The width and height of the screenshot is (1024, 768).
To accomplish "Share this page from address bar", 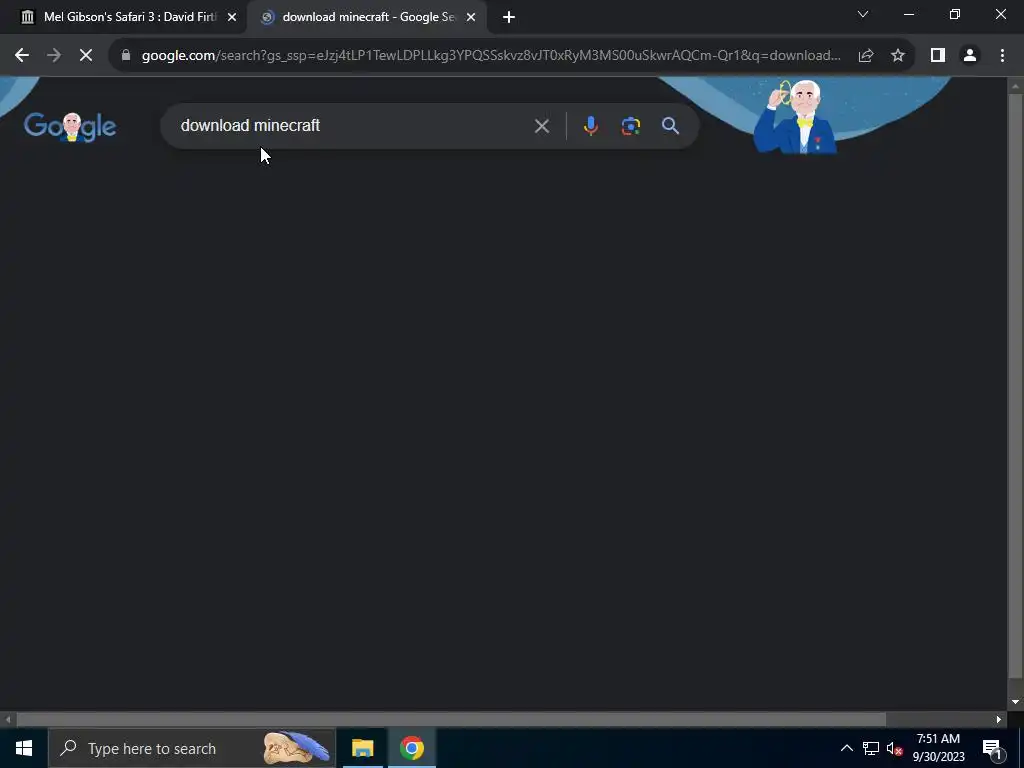I will tap(866, 56).
